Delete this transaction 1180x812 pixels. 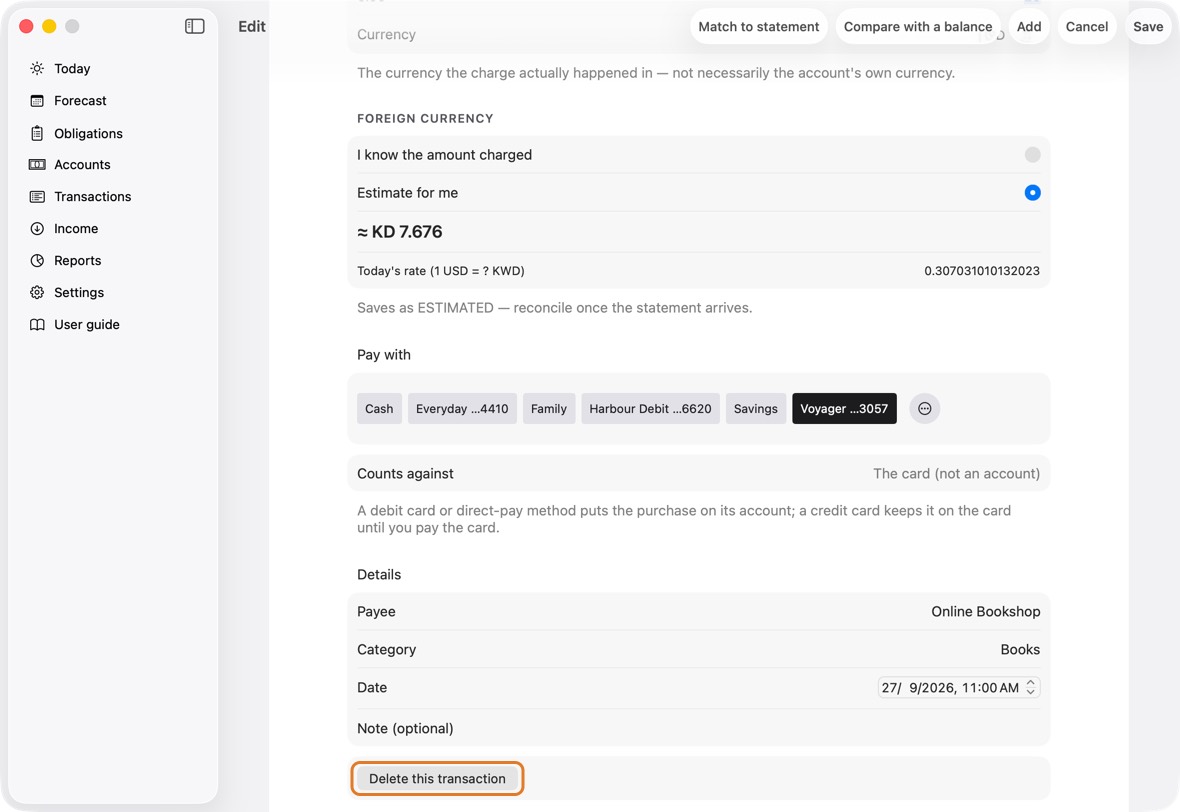pos(437,779)
